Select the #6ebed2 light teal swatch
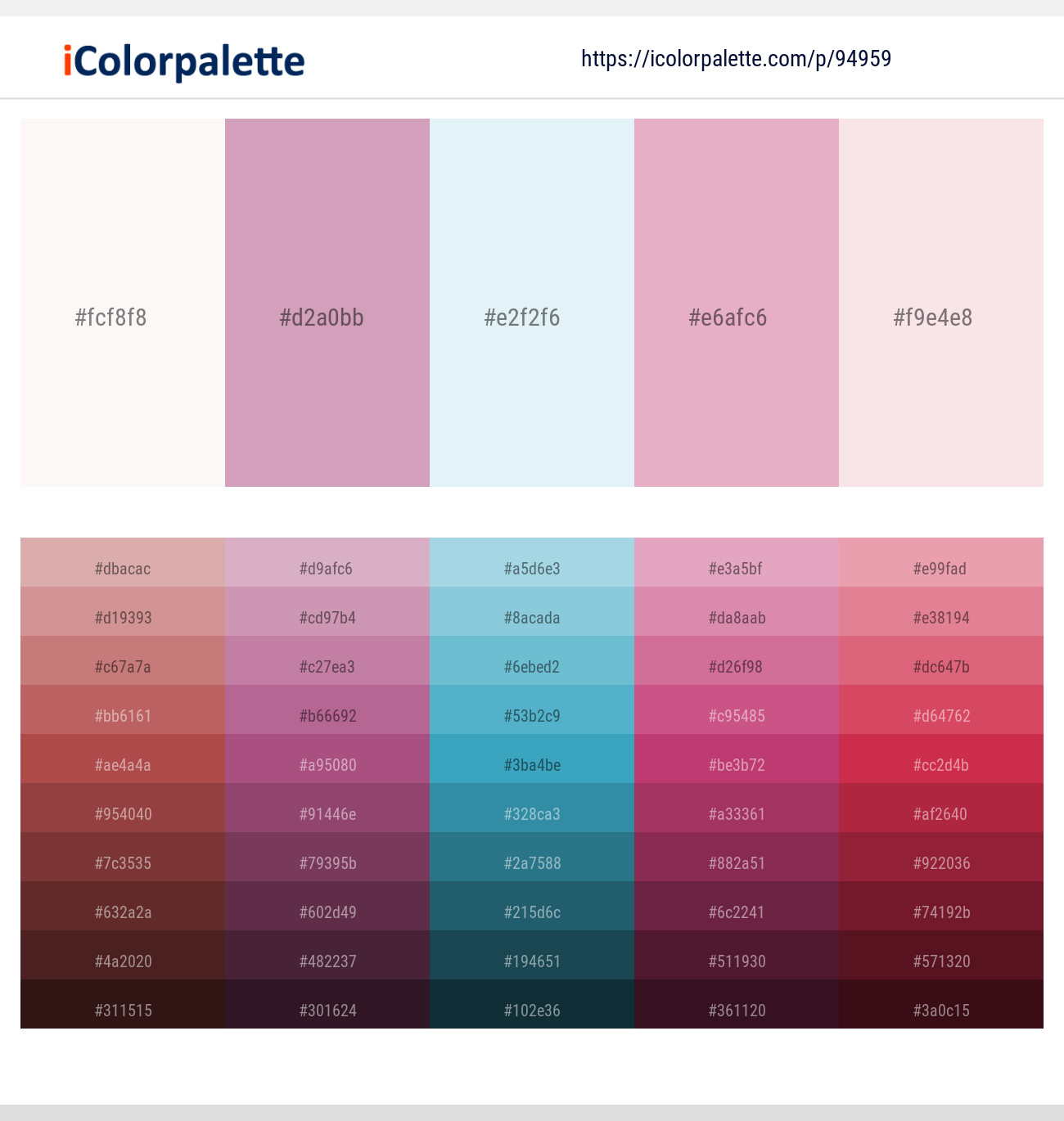The image size is (1064, 1121). coord(531,666)
